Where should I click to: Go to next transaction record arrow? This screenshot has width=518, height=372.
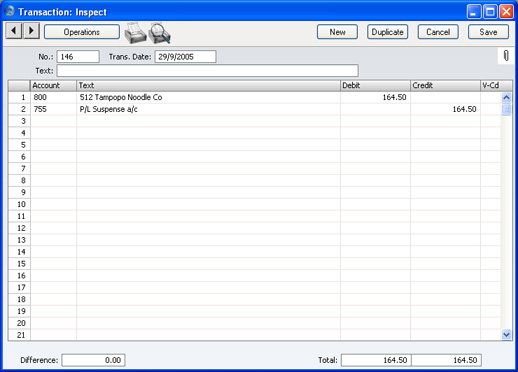tap(31, 31)
